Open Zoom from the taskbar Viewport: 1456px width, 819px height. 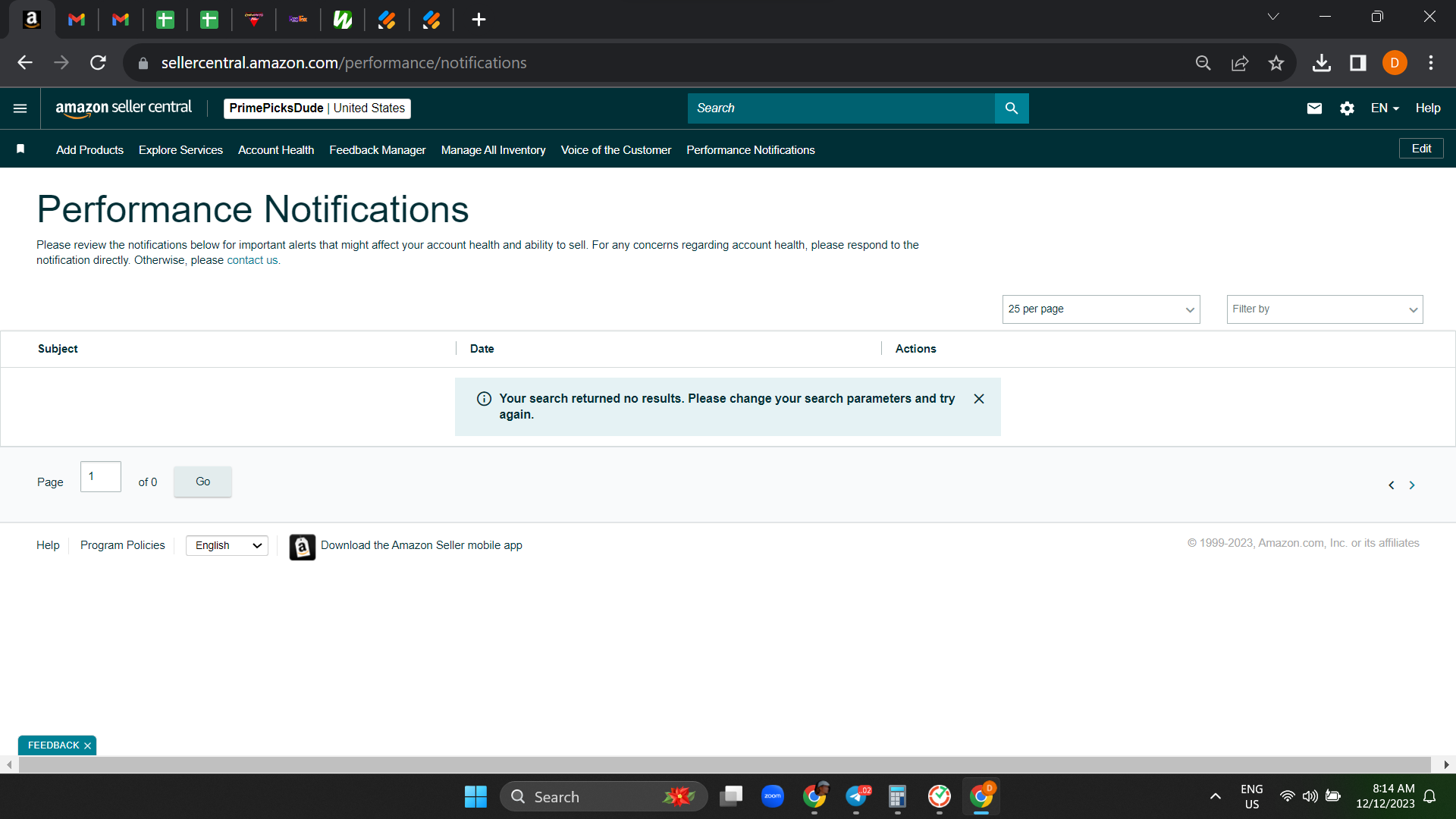773,796
